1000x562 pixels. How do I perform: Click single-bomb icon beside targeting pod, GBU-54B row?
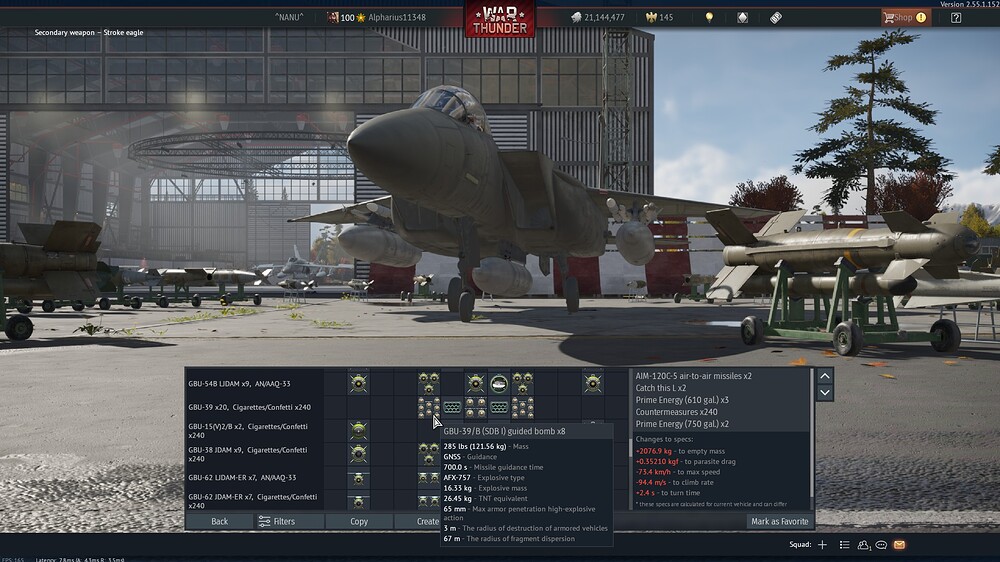click(475, 383)
